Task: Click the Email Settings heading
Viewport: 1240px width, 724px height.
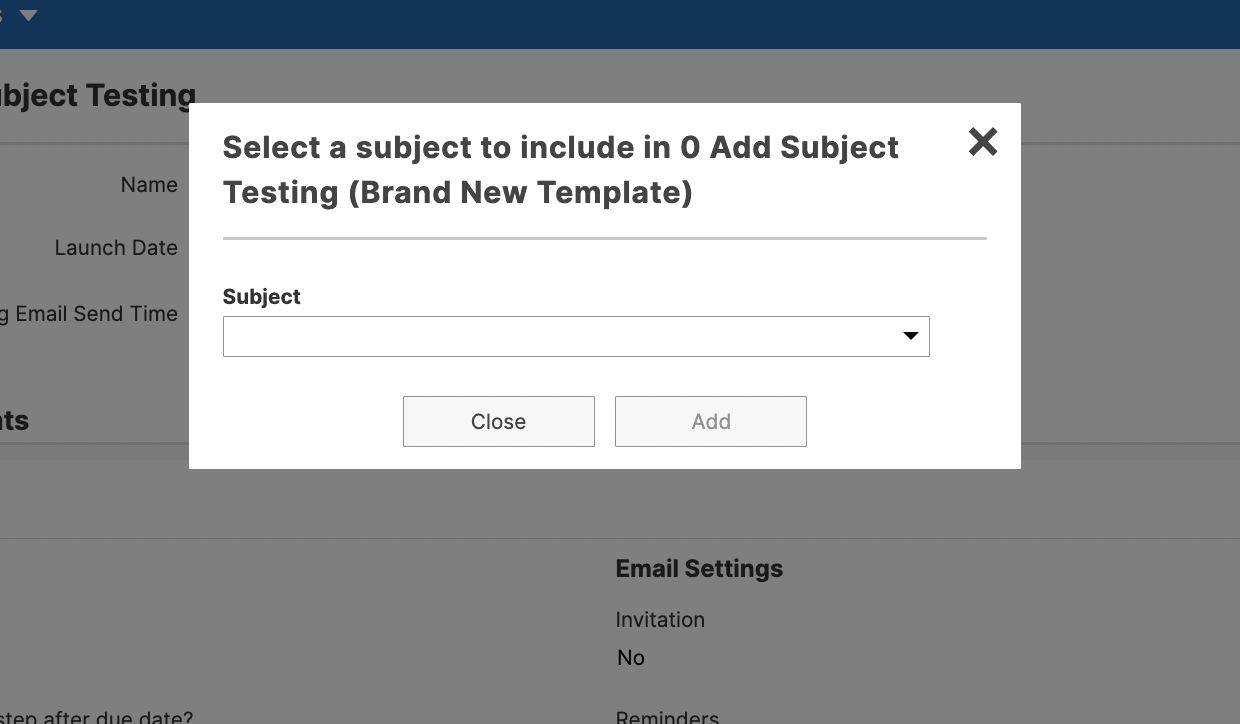Action: [699, 569]
